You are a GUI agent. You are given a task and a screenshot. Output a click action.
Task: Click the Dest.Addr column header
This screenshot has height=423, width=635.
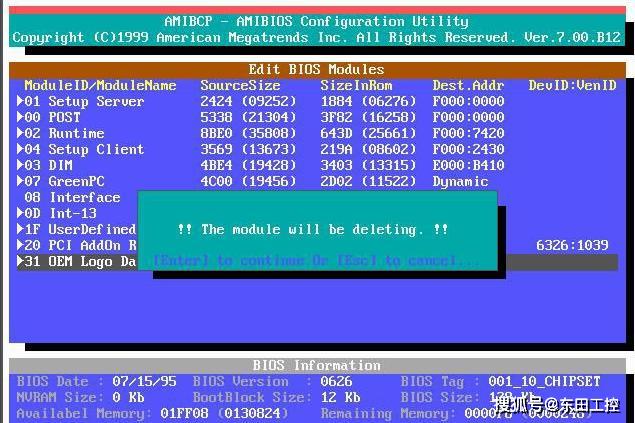469,85
